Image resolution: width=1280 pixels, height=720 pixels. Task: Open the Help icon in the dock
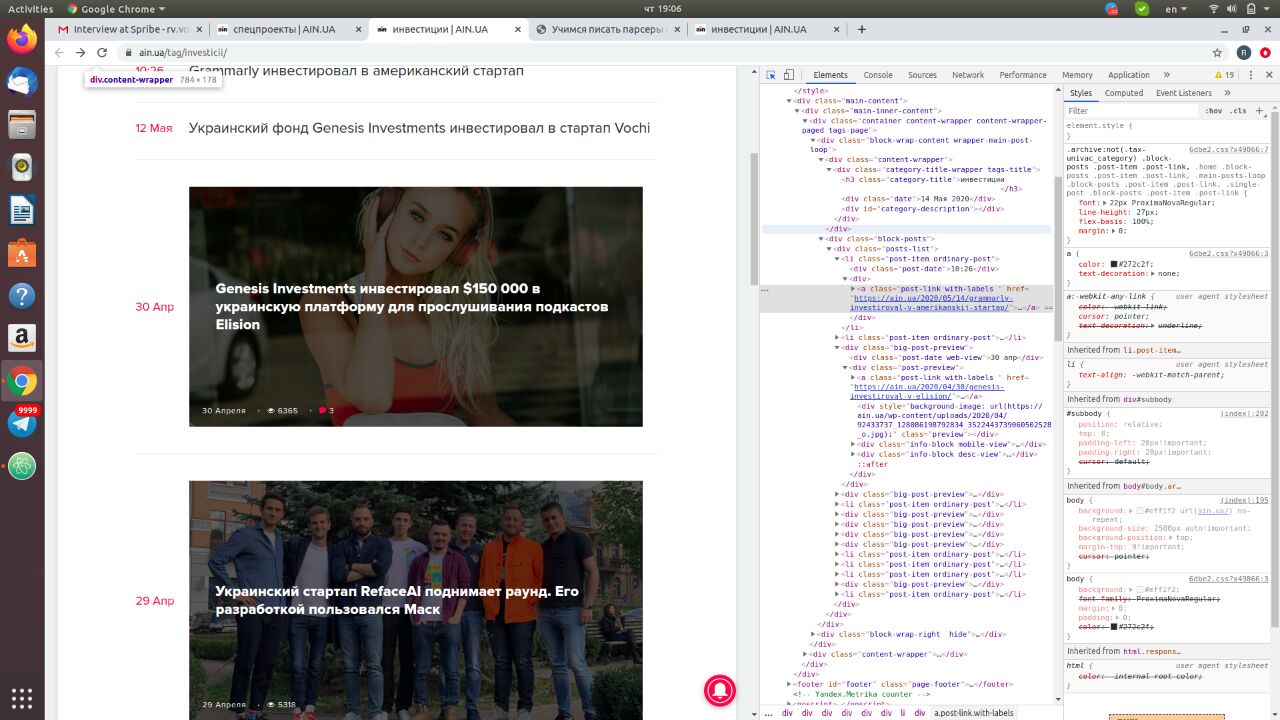[x=22, y=296]
